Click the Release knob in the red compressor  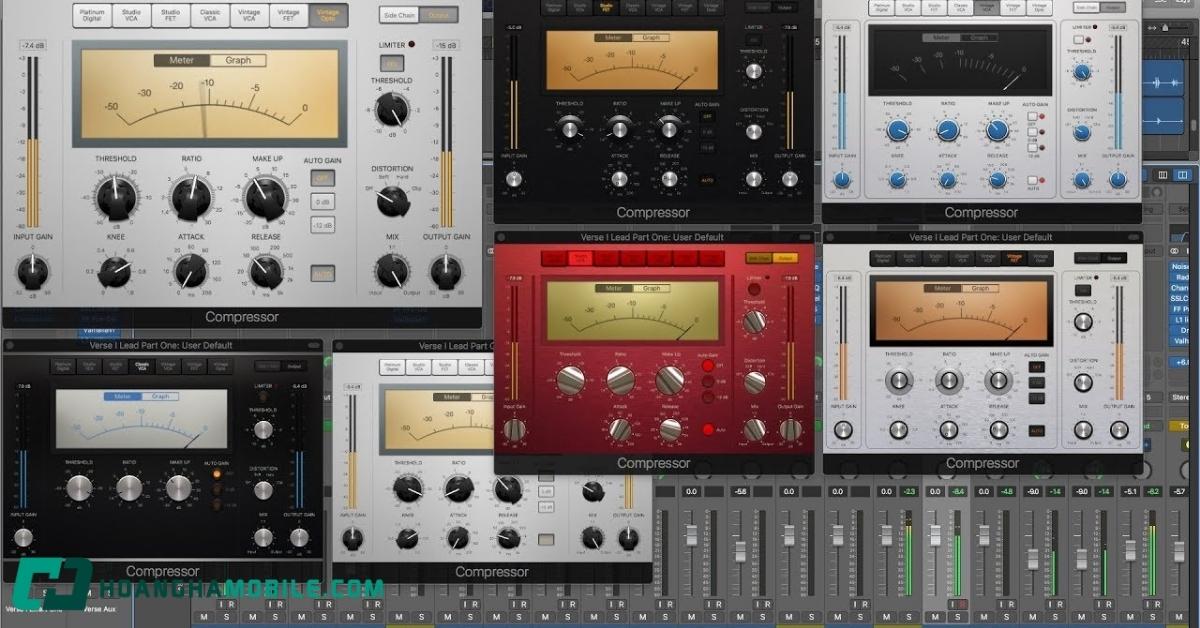[x=670, y=429]
